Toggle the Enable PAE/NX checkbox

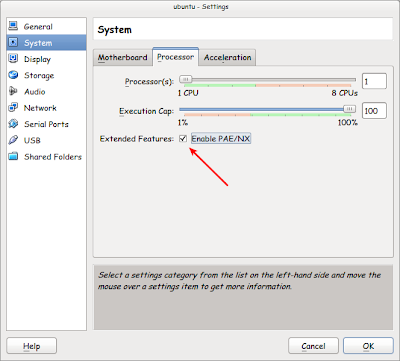pyautogui.click(x=183, y=139)
